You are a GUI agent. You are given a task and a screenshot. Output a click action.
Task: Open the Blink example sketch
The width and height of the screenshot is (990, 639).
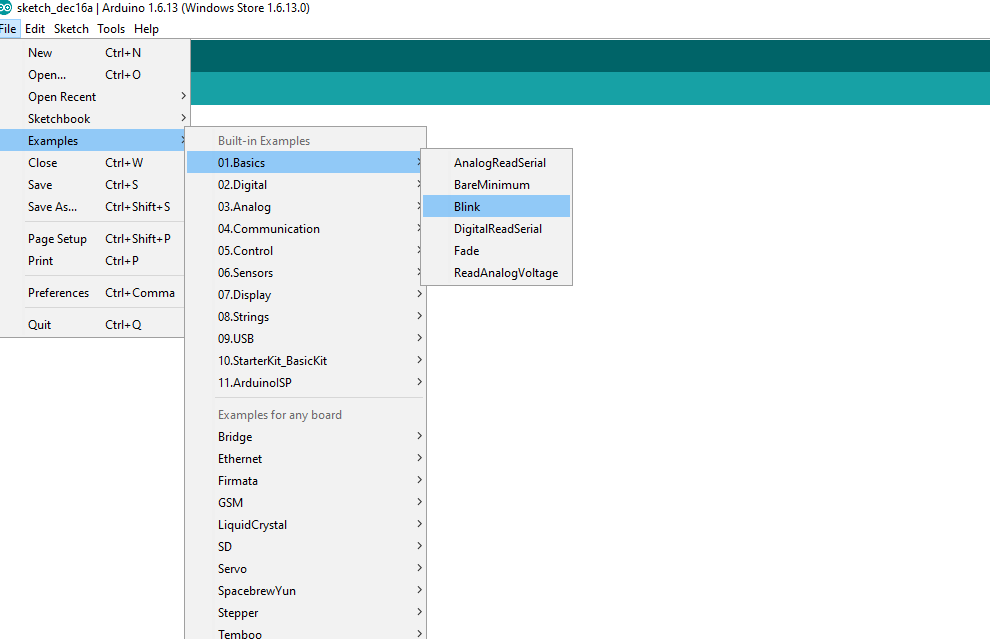(467, 207)
